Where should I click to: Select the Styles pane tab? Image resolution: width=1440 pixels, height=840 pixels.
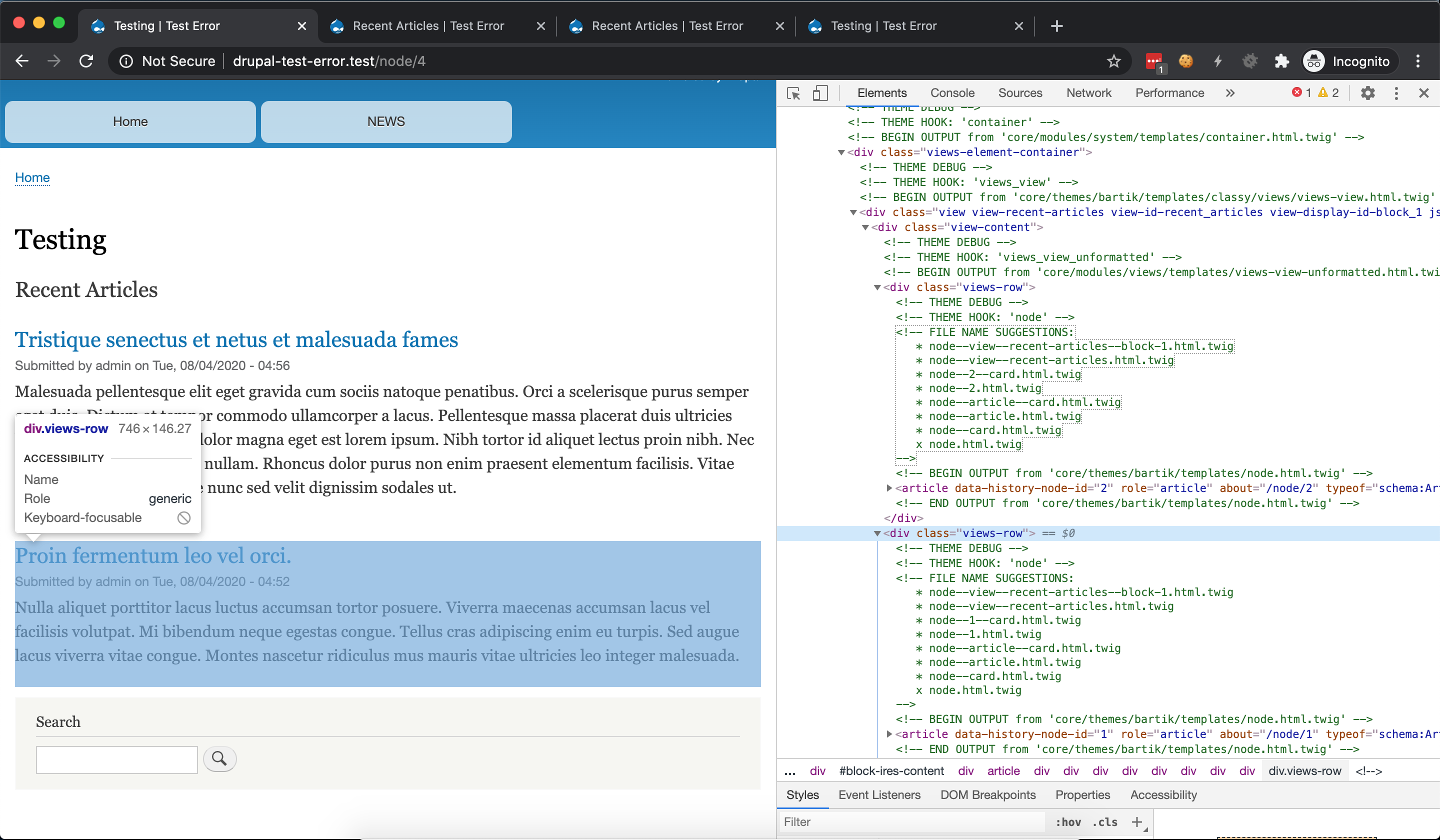pos(802,794)
